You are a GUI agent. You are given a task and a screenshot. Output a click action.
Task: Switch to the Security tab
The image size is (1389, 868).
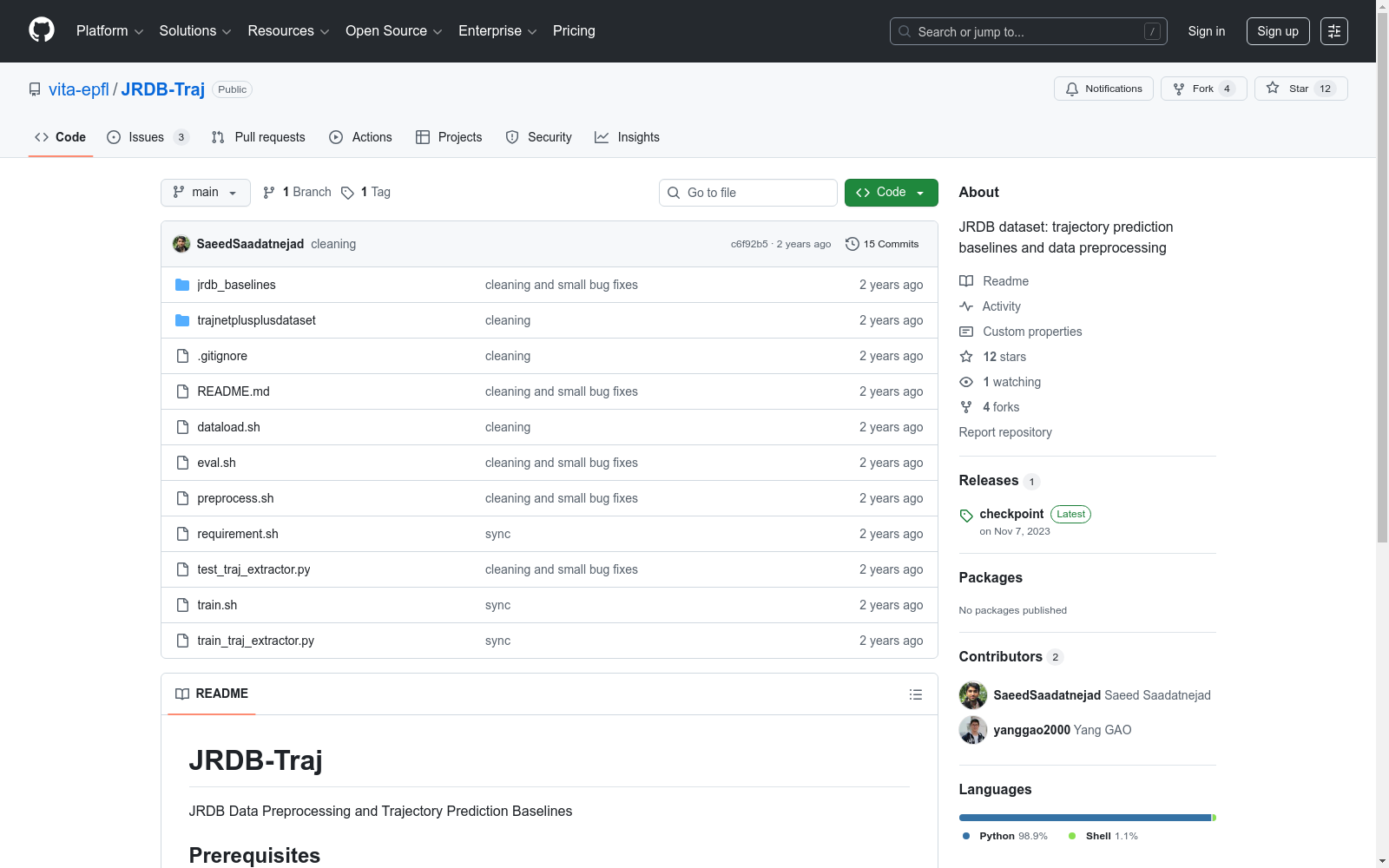pyautogui.click(x=538, y=137)
